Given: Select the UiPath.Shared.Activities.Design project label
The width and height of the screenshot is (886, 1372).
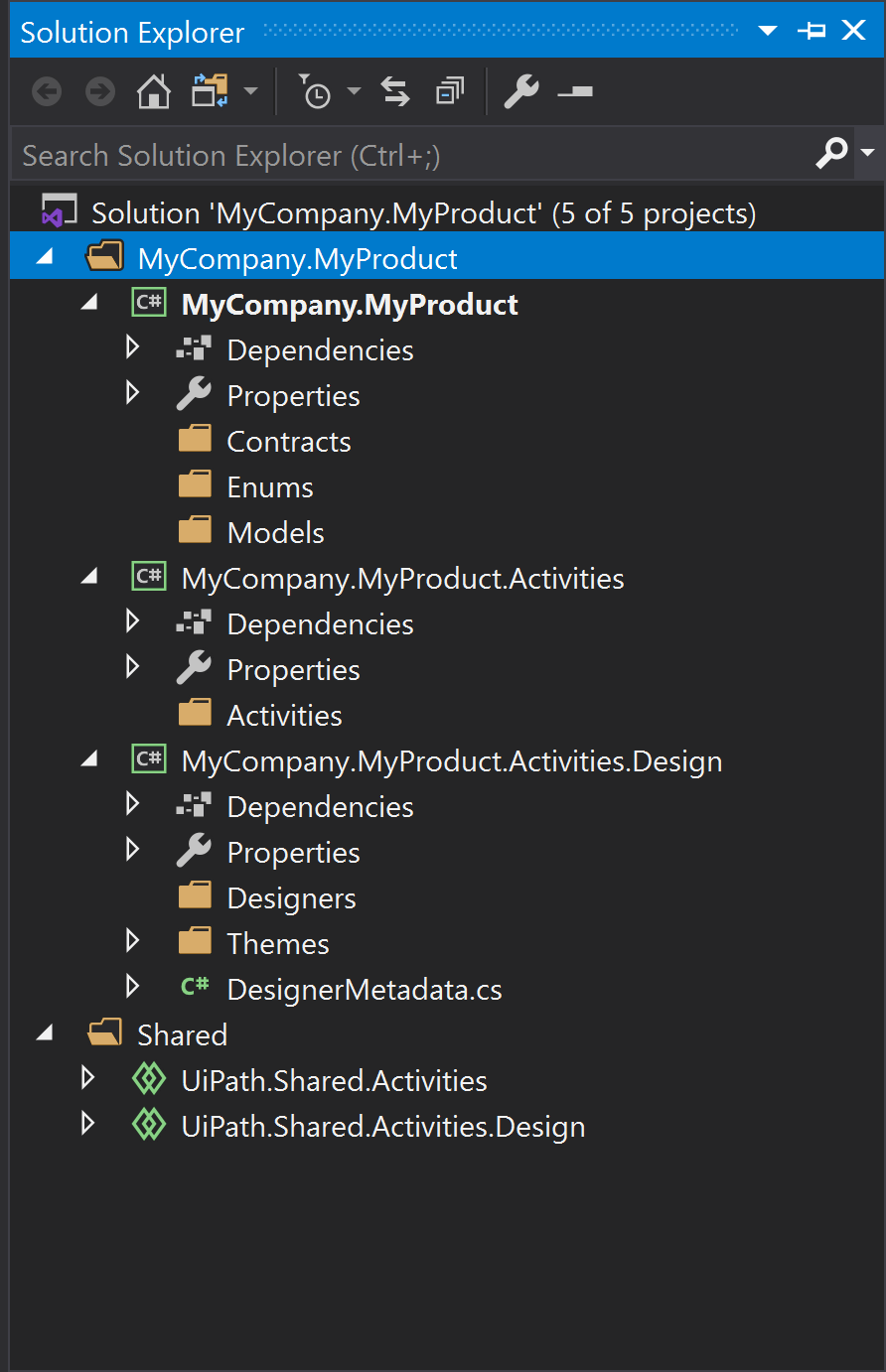Looking at the screenshot, I should tap(383, 1127).
